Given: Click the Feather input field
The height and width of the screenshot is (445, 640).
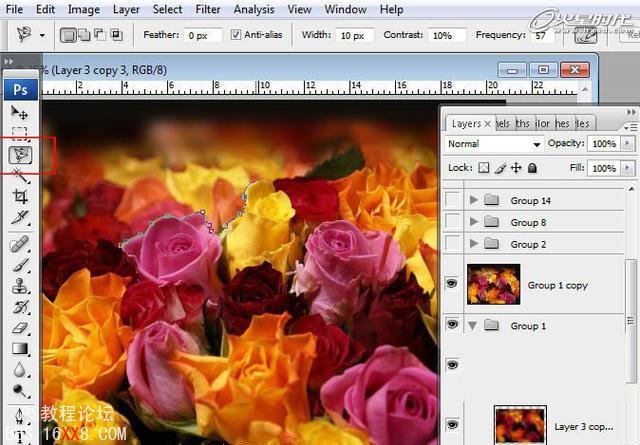Looking at the screenshot, I should pos(203,36).
